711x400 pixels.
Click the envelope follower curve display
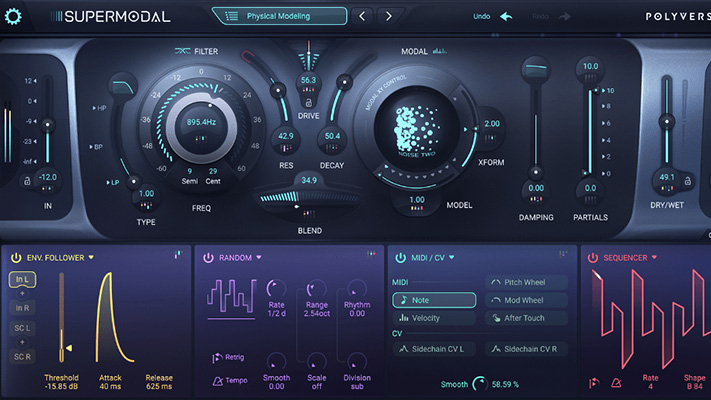[x=114, y=317]
